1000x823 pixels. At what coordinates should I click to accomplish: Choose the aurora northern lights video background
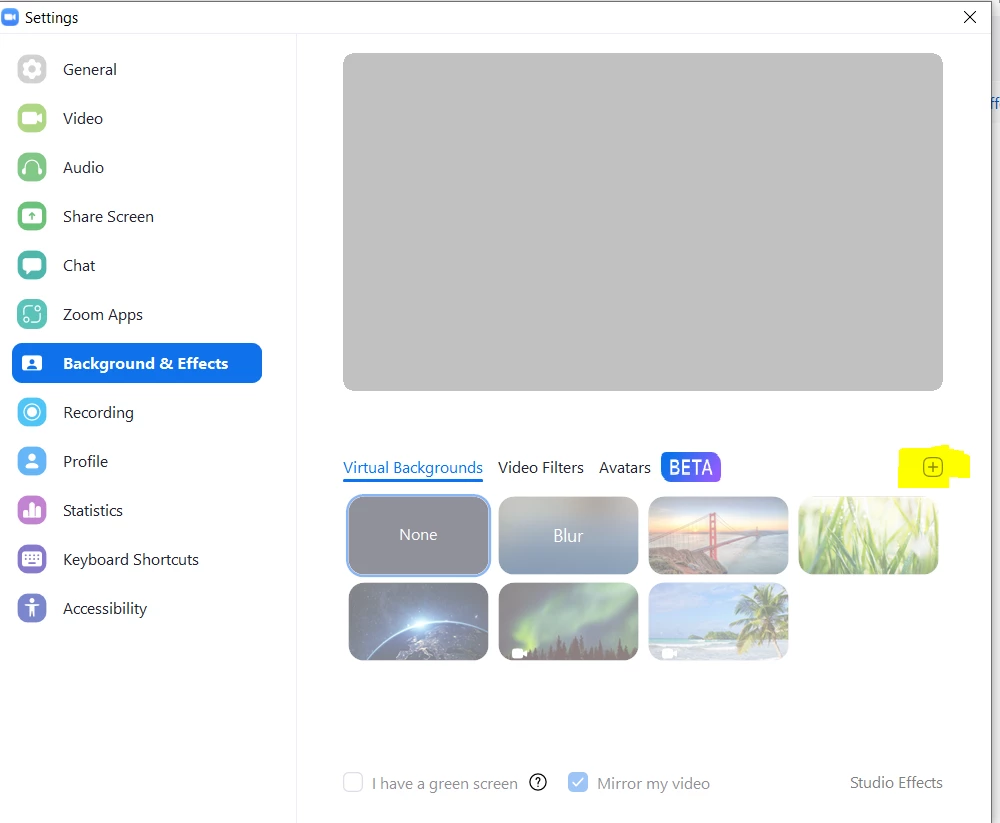tap(568, 621)
